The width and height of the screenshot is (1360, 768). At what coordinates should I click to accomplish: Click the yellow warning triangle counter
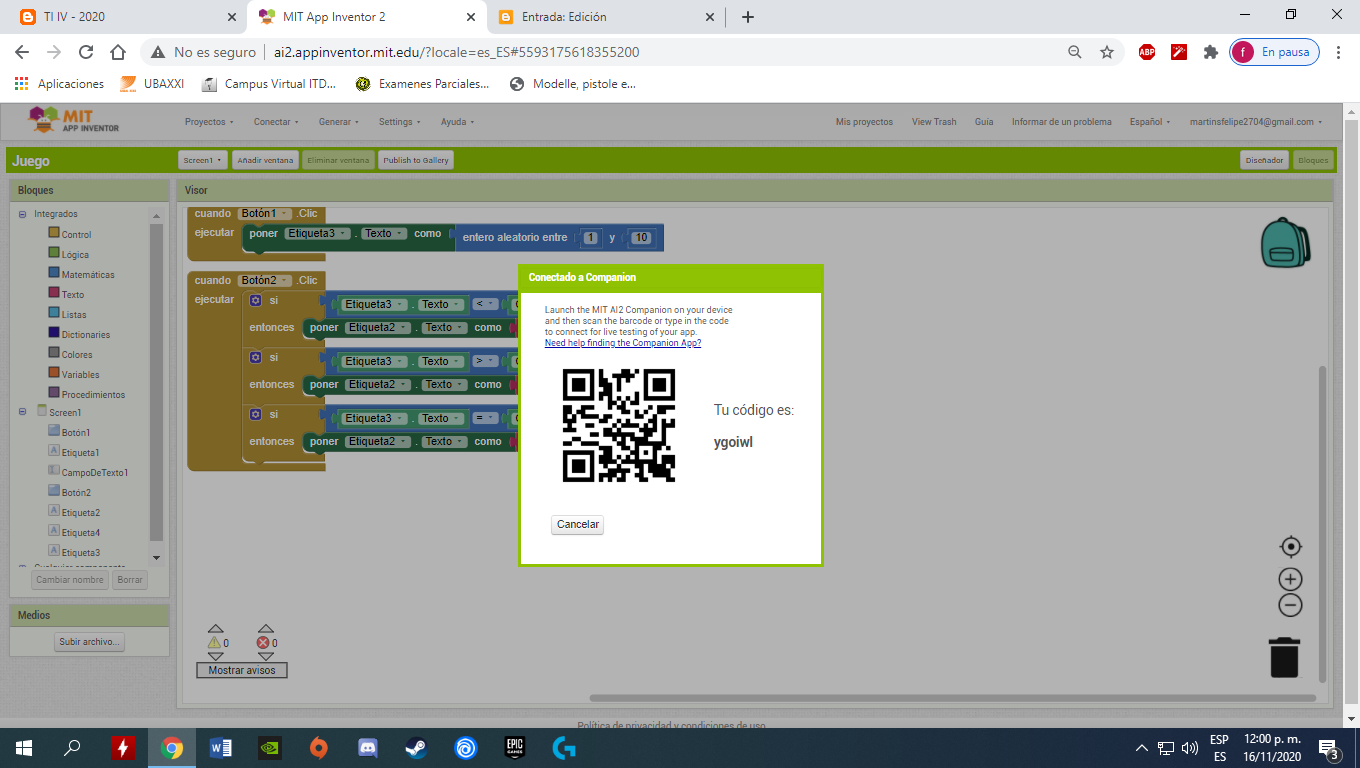pos(214,643)
